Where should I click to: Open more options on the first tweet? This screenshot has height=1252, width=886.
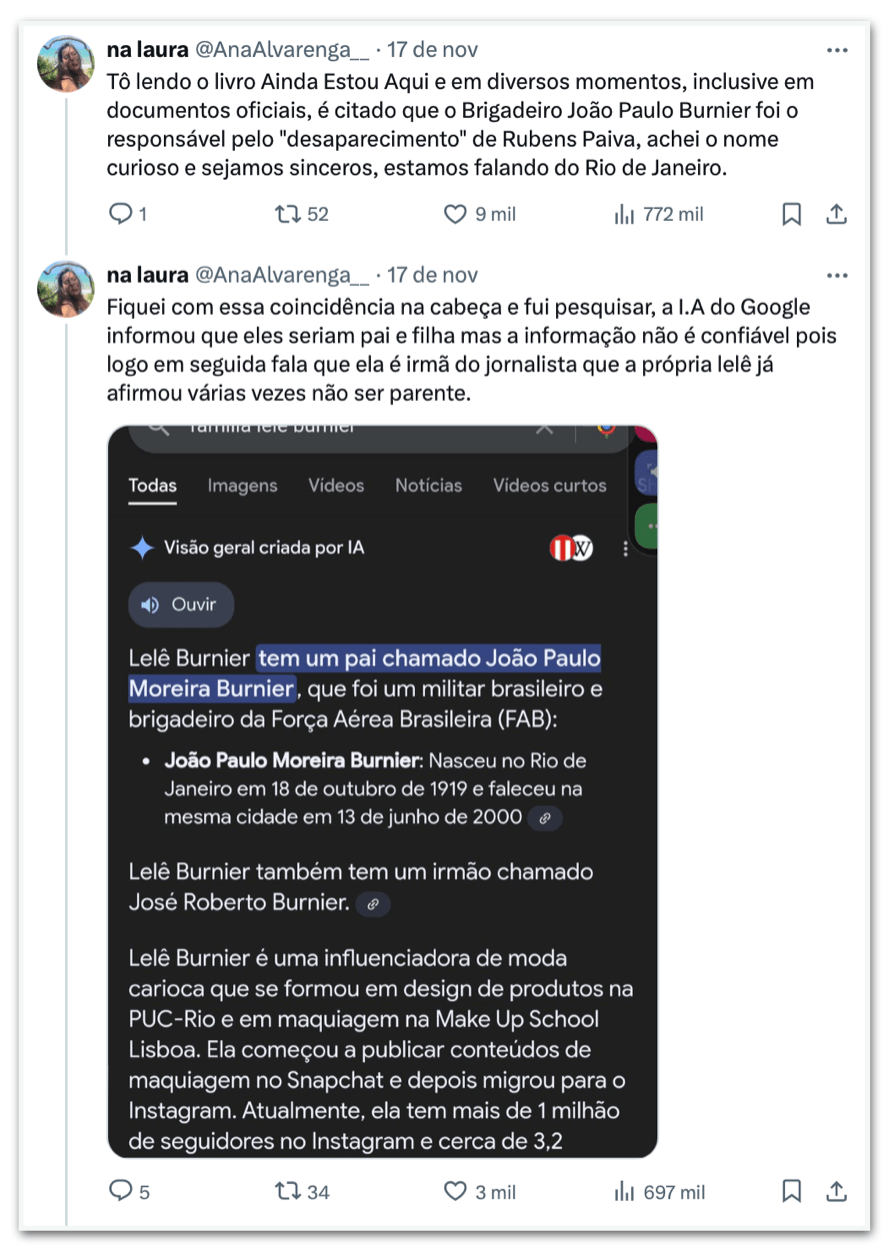coord(837,50)
